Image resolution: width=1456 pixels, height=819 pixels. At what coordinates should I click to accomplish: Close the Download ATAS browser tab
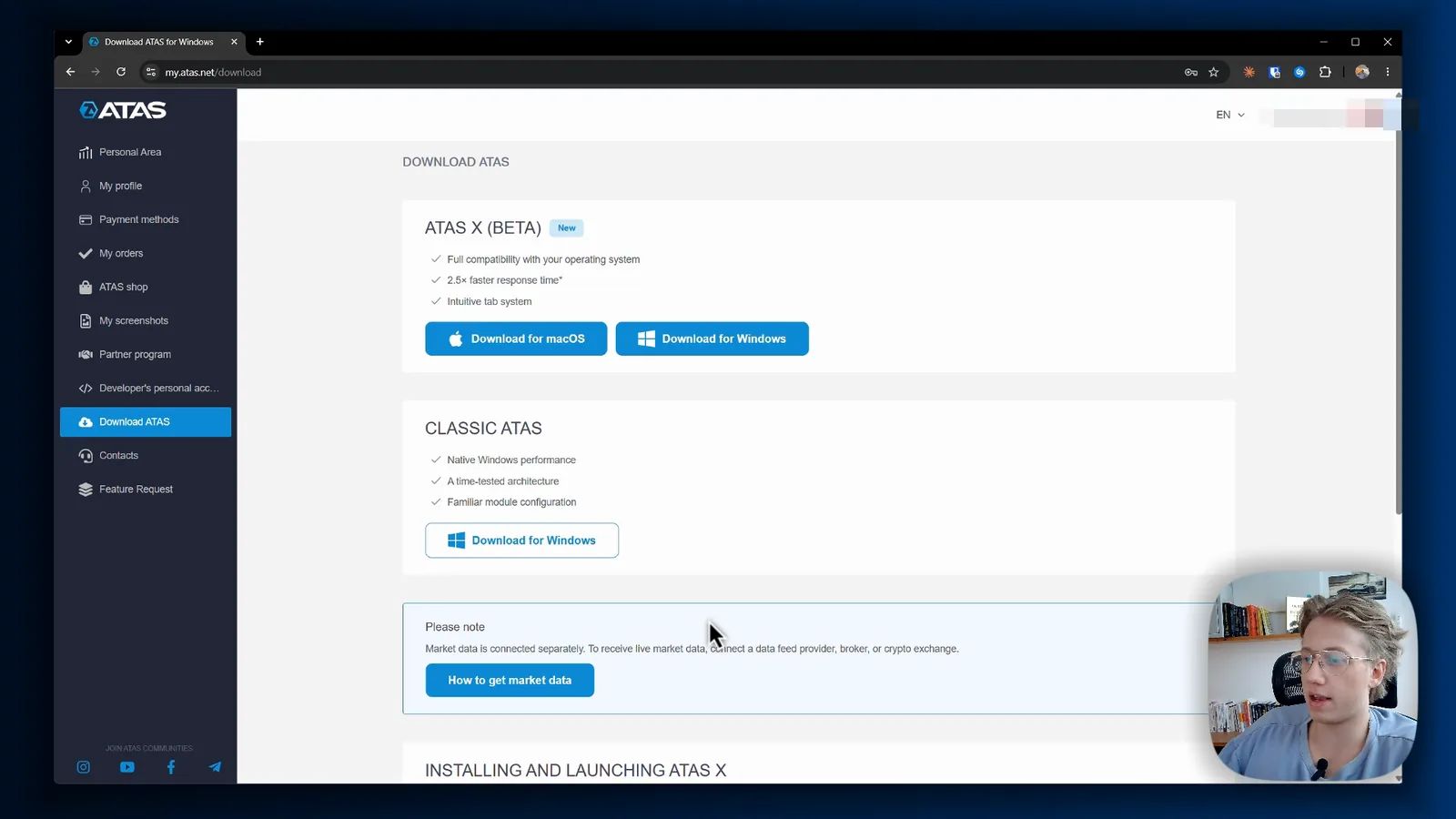point(234,42)
